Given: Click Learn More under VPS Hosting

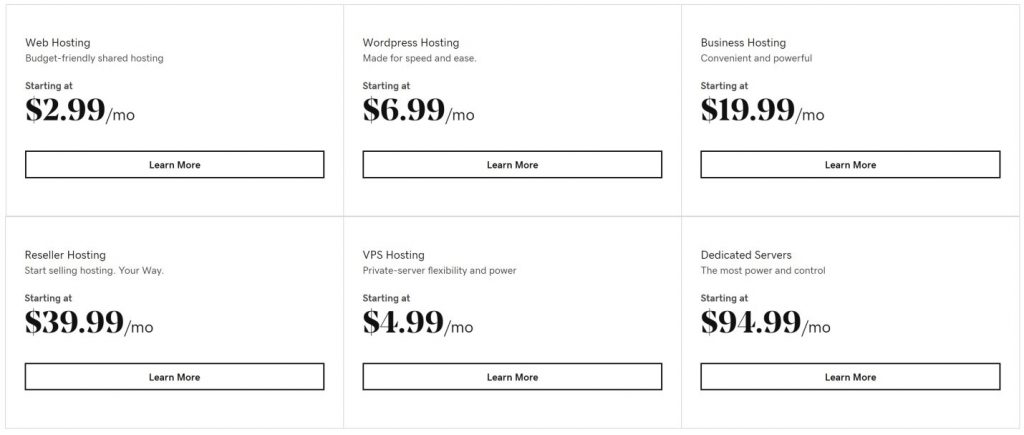Looking at the screenshot, I should (512, 377).
